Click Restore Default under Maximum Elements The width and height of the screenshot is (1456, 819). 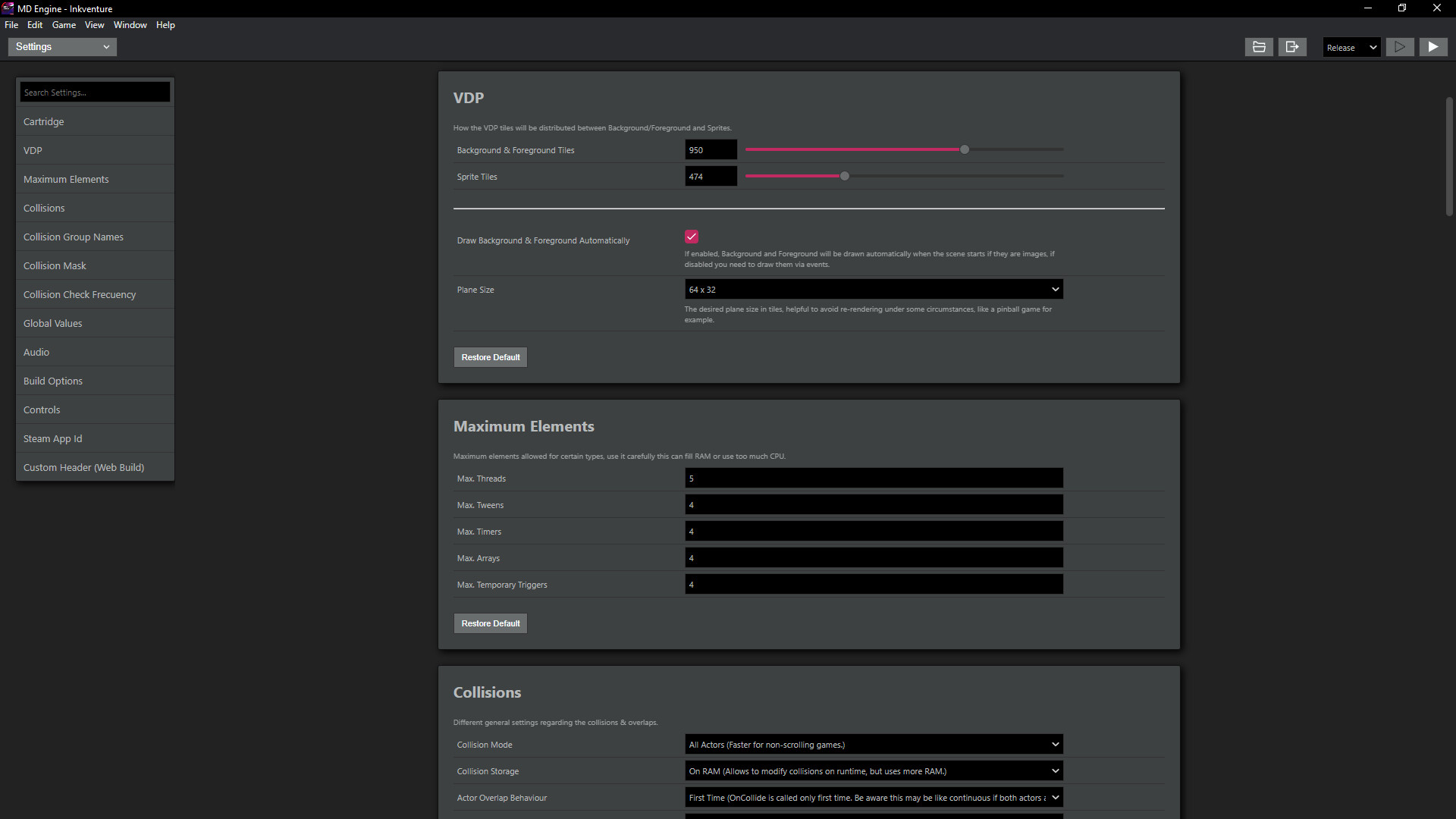tap(490, 623)
